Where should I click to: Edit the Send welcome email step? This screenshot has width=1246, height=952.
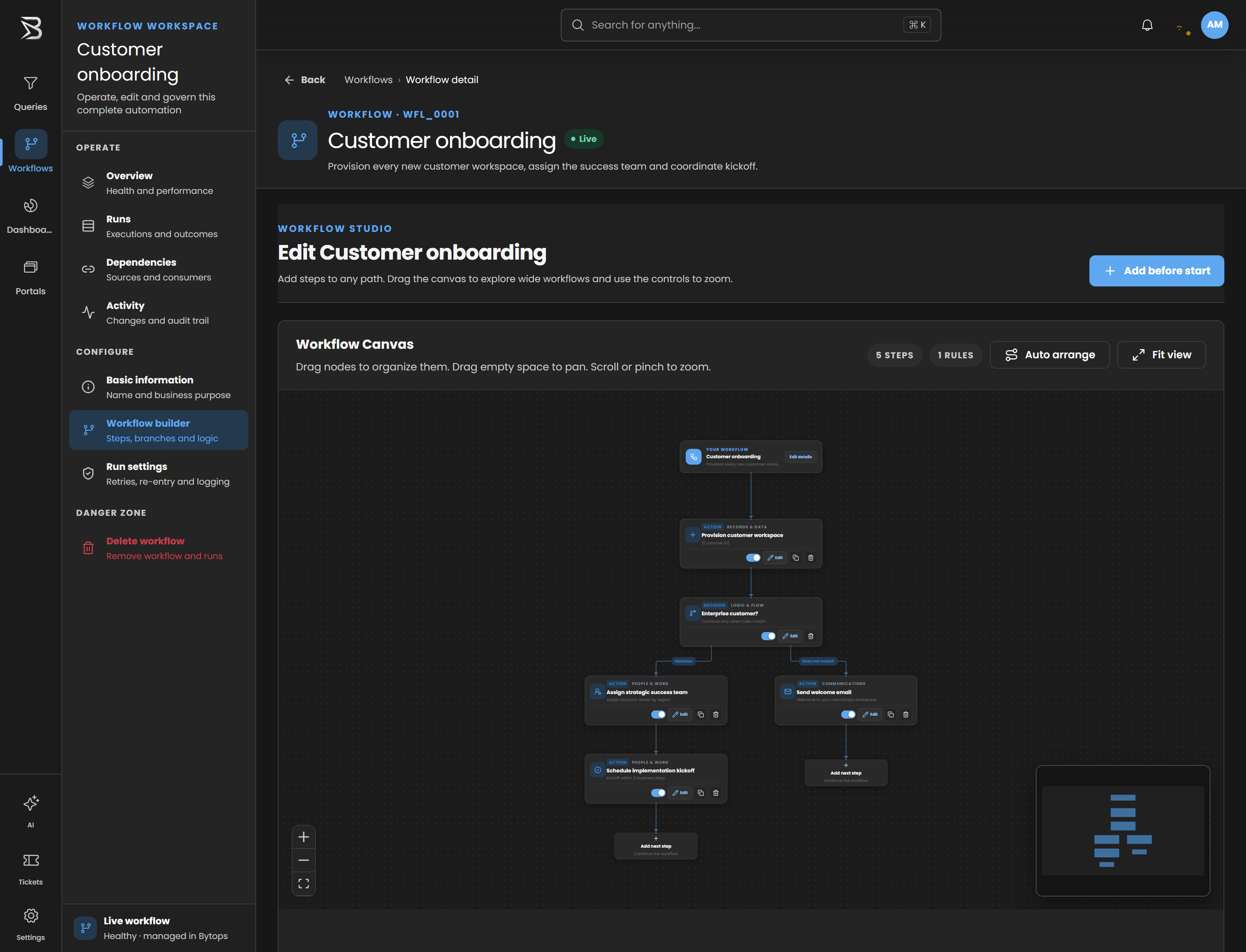point(870,714)
